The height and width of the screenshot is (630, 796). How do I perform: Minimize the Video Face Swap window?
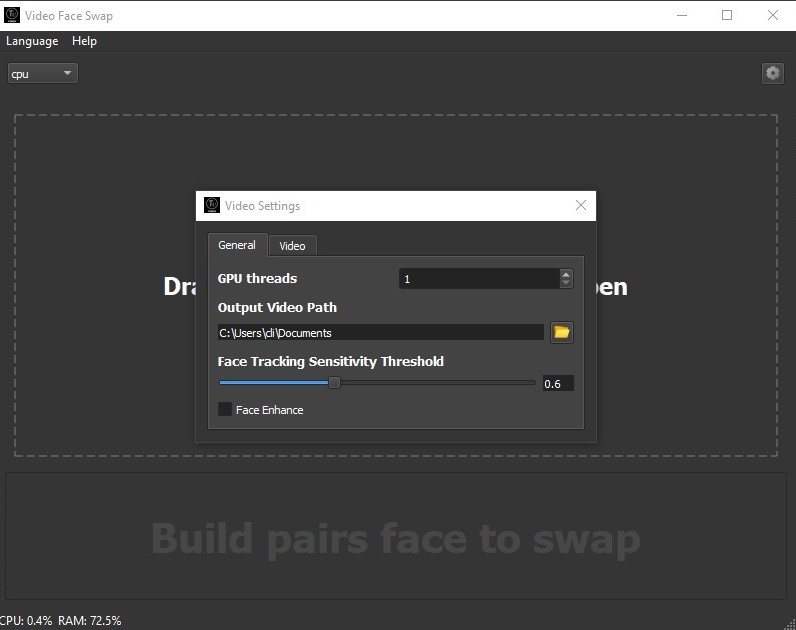point(682,15)
